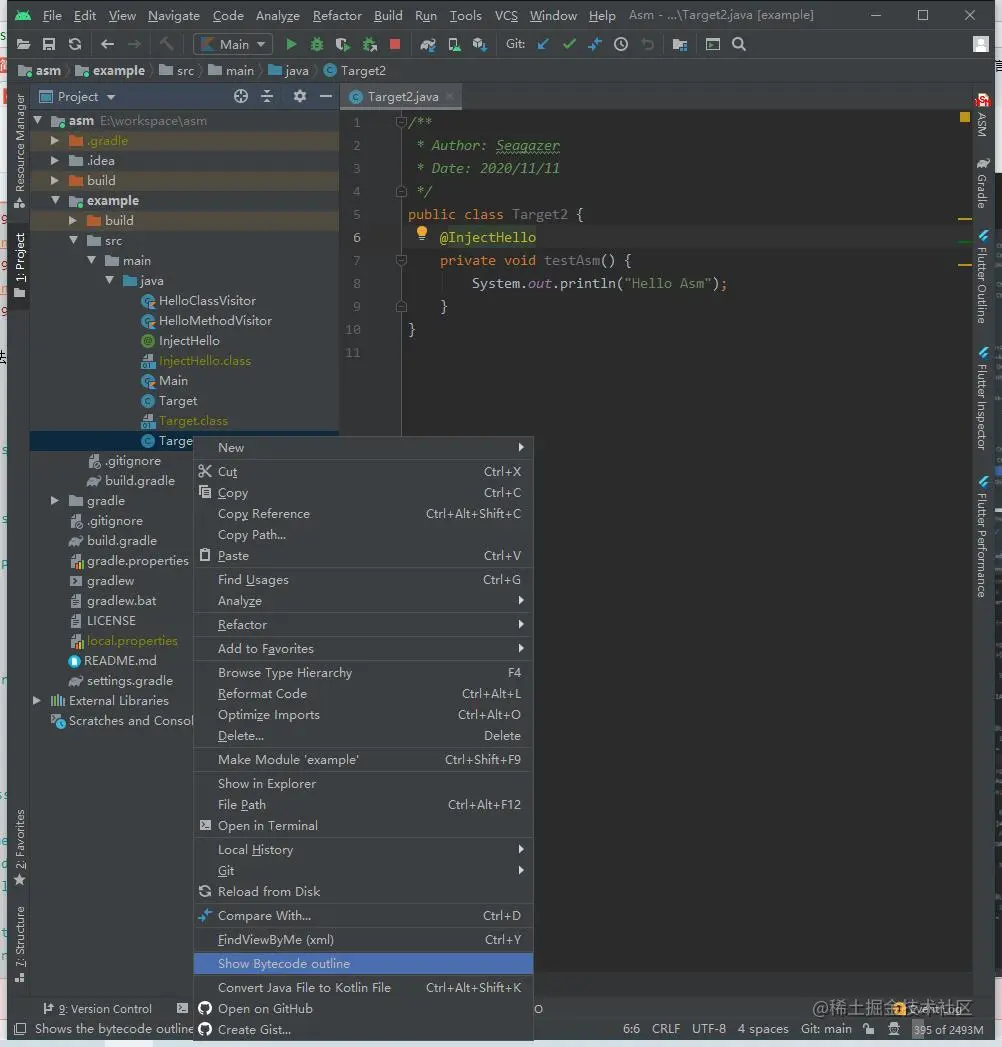
Task: Switch to the Target2.java editor tab
Action: [403, 97]
